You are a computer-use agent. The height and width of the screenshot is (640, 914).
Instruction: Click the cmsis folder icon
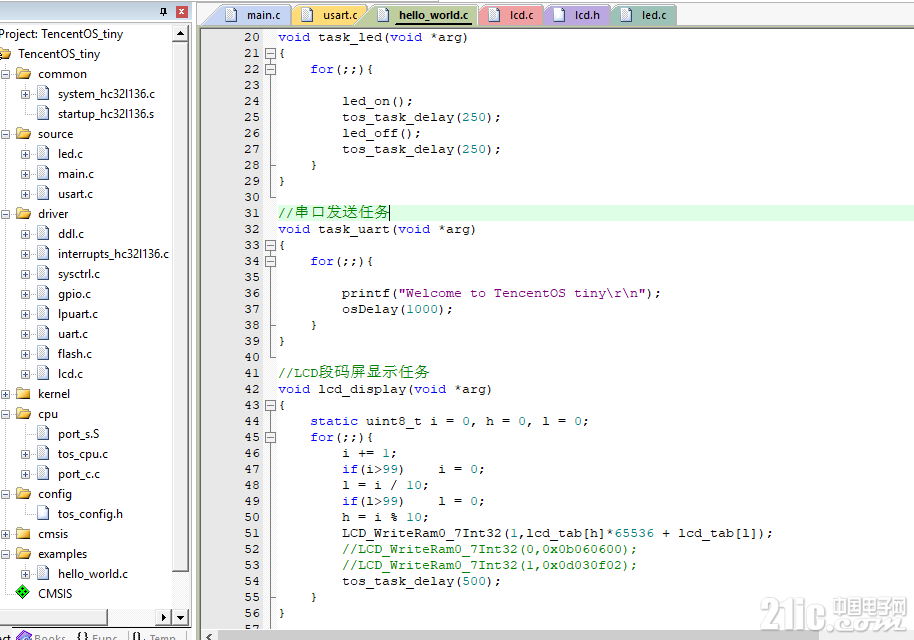point(23,533)
